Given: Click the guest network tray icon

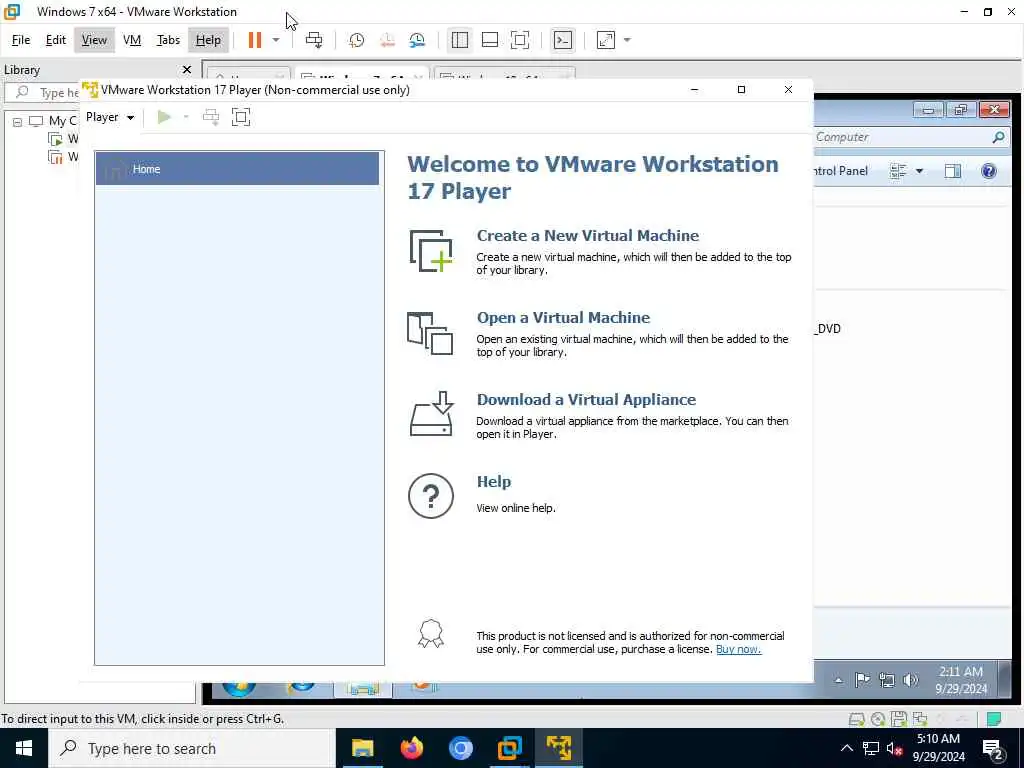Looking at the screenshot, I should (886, 680).
